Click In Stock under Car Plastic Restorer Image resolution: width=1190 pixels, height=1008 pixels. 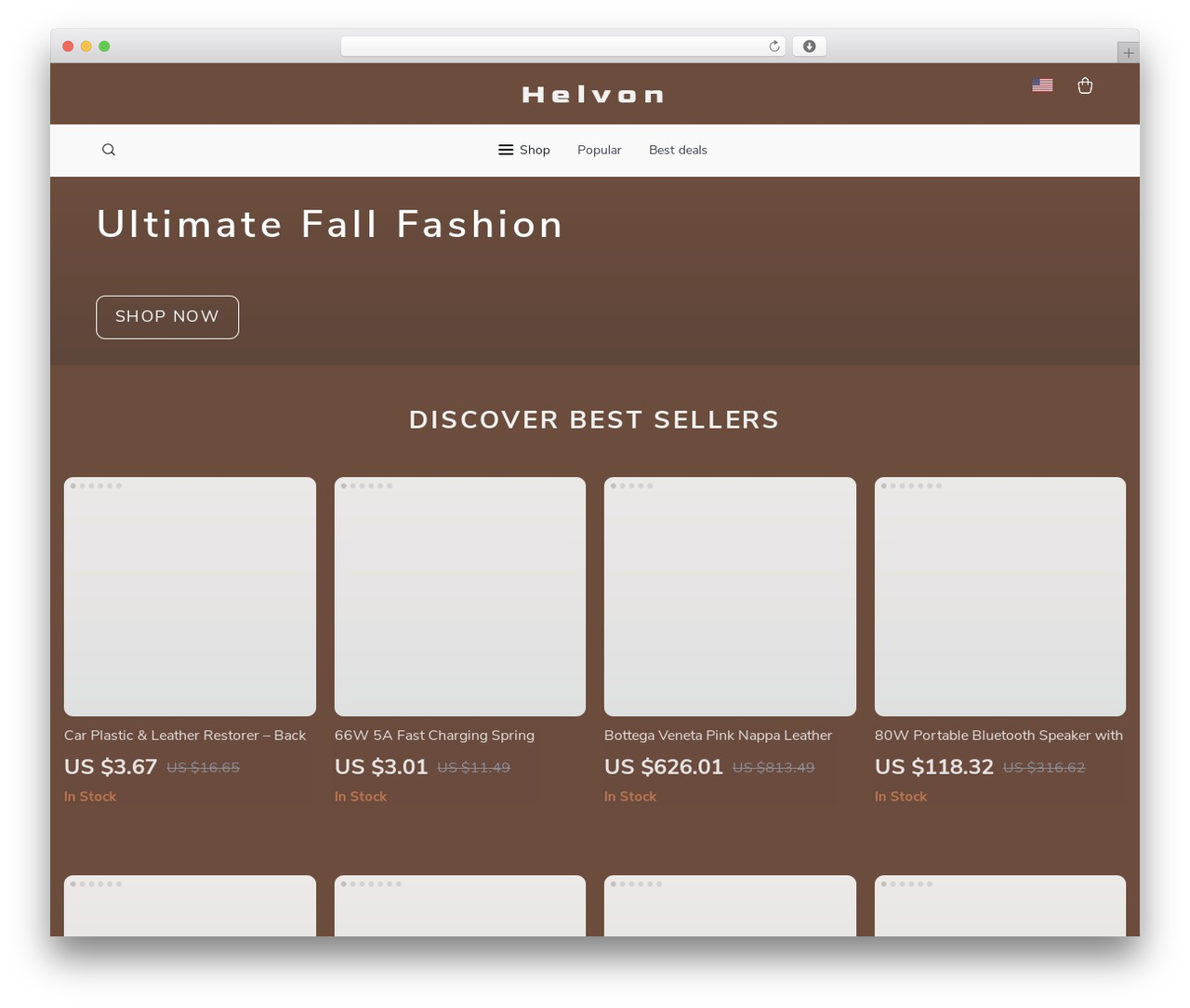(x=90, y=797)
